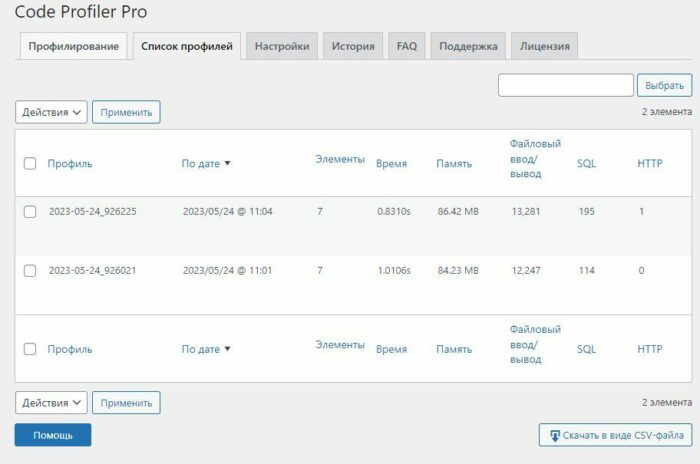This screenshot has width=700, height=464.
Task: Click the 'Выбрать' search button
Action: 665,85
